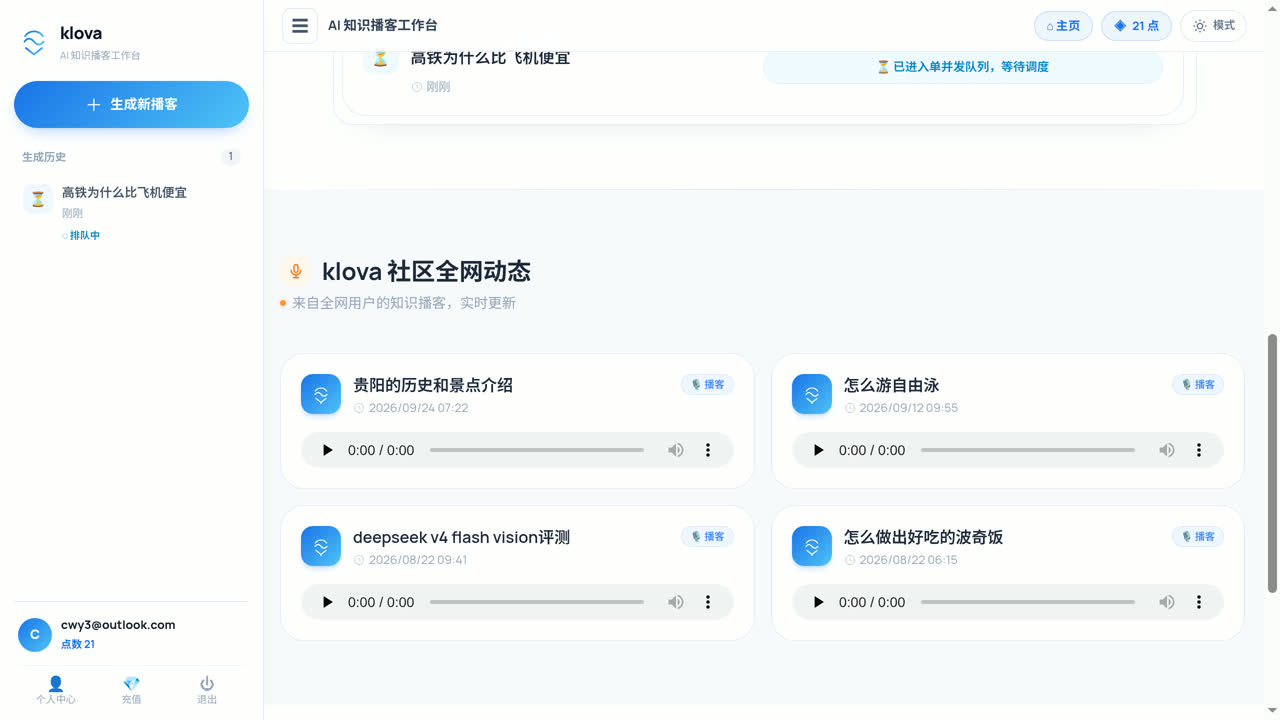The image size is (1280, 720).
Task: Mute the 怎么游自由泳 audio
Action: (x=1167, y=450)
